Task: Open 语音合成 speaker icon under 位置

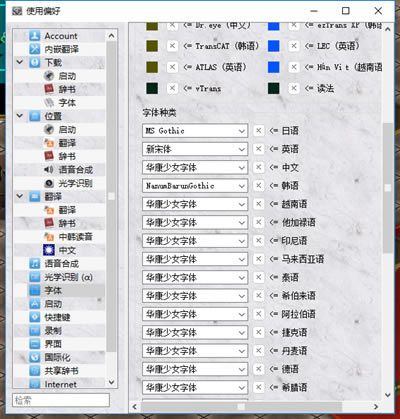Action: pos(49,170)
